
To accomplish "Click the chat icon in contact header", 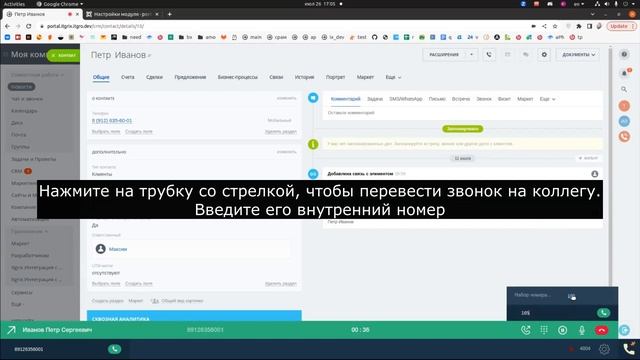I will click(x=526, y=54).
